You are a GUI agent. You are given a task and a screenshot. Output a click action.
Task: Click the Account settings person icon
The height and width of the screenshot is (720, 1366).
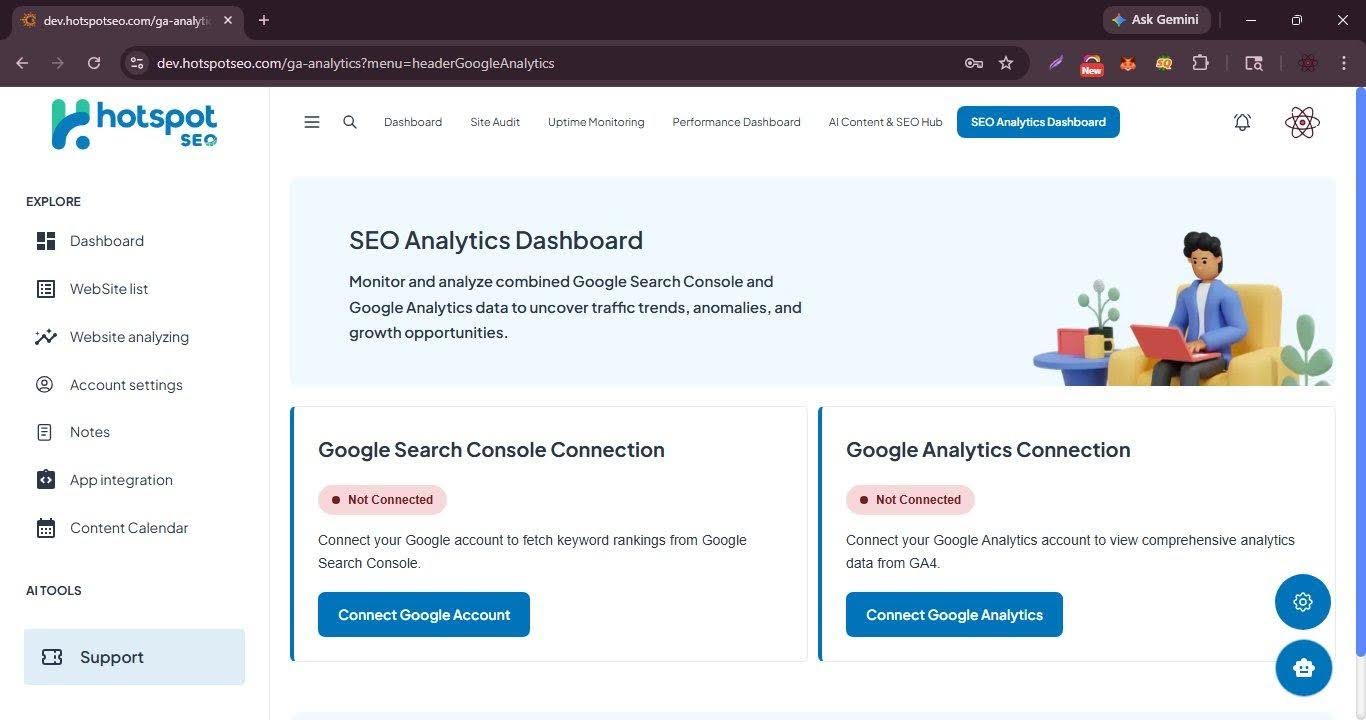point(45,385)
